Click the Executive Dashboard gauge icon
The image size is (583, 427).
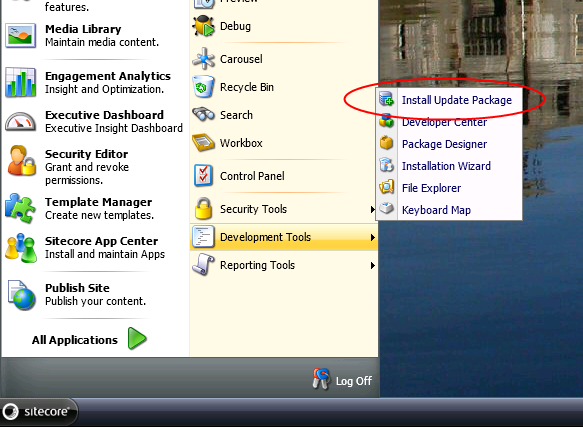pyautogui.click(x=21, y=122)
